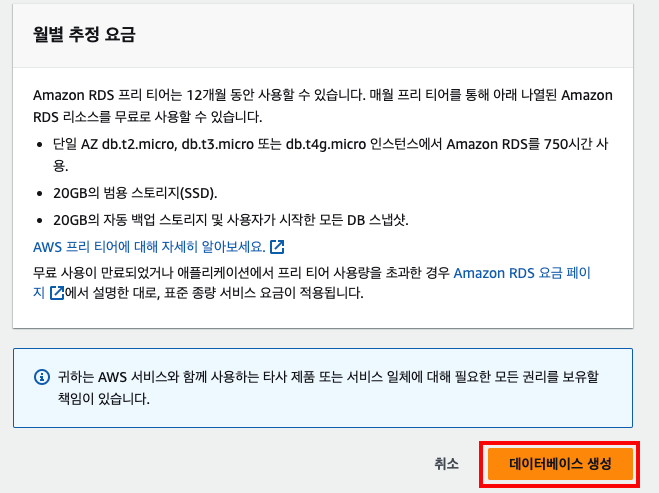Click the info icon in the blue notice box
Viewport: 659px width, 493px height.
point(42,377)
